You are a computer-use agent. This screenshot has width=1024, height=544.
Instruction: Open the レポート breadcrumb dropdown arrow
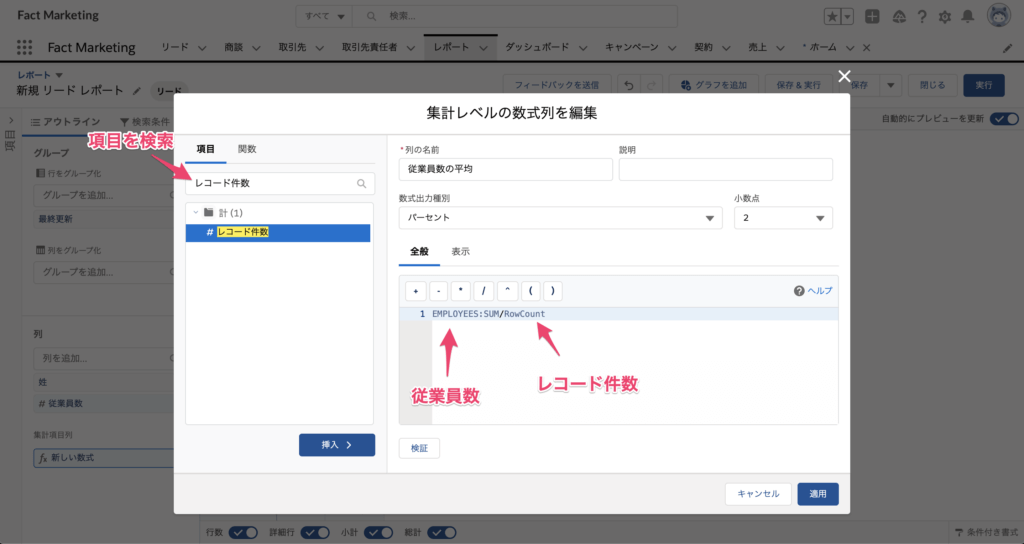coord(59,75)
